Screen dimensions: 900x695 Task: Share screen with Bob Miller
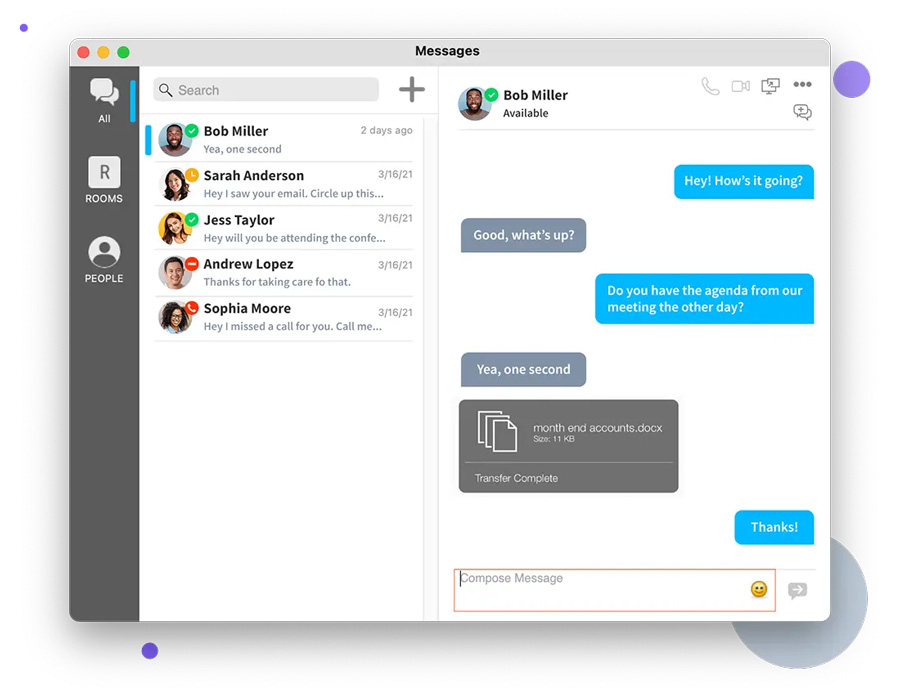[770, 86]
